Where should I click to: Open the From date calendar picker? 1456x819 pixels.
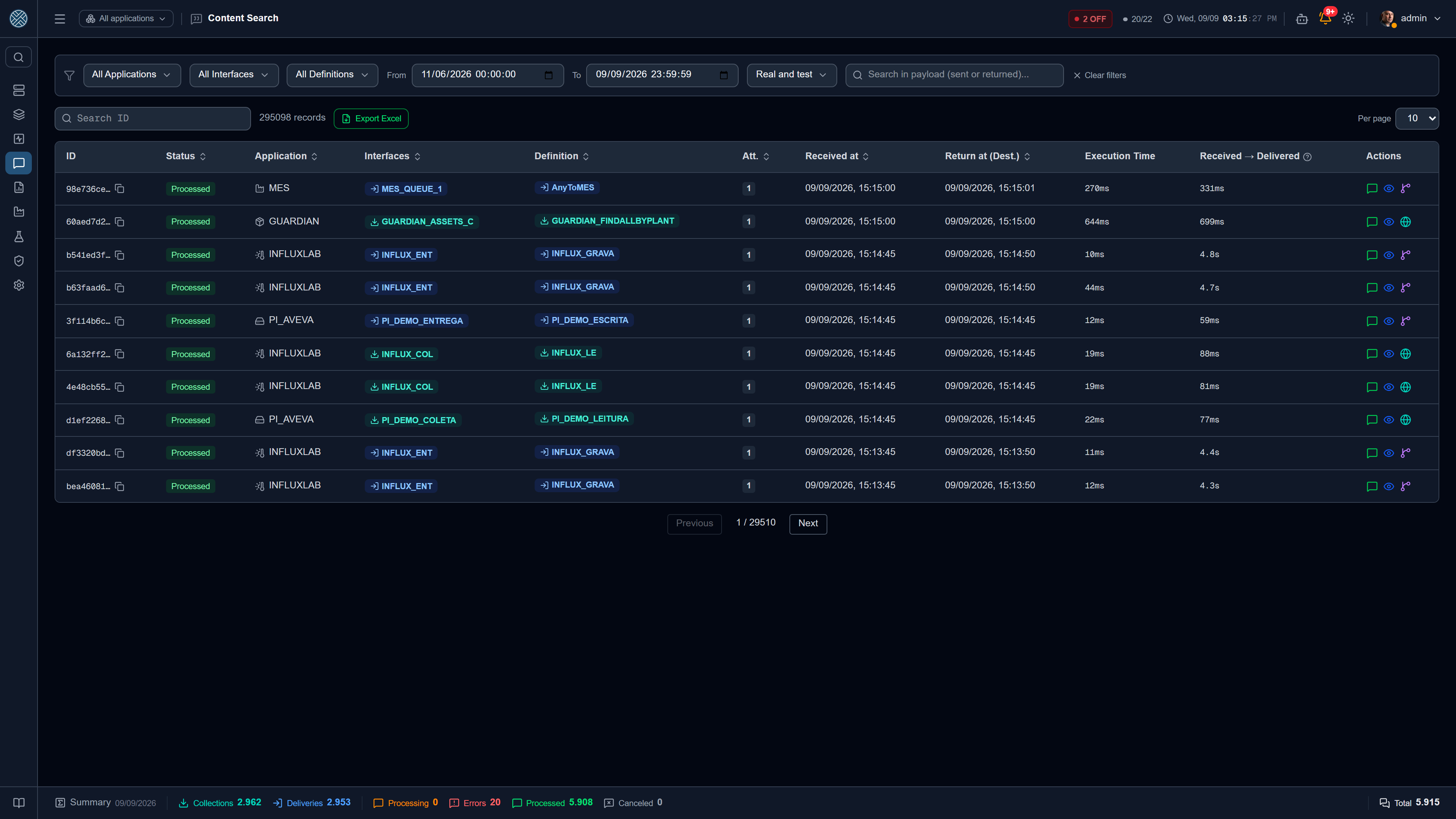pyautogui.click(x=548, y=75)
